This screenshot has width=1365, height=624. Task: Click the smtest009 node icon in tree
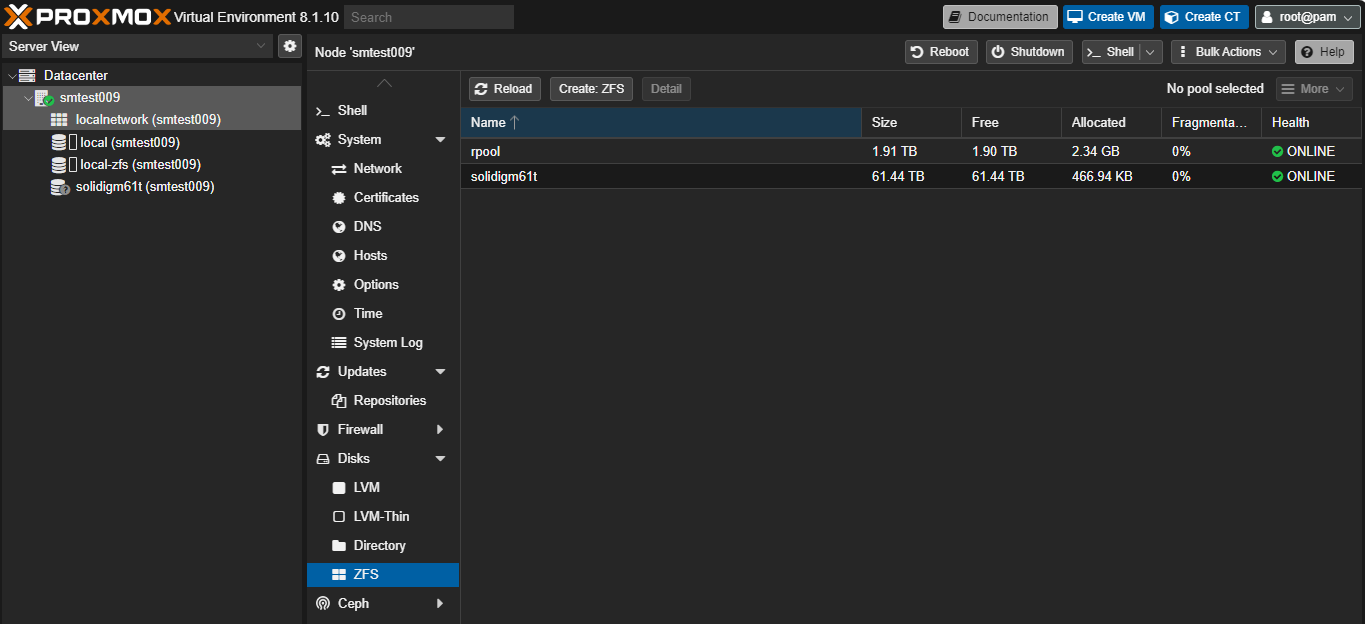pos(43,98)
